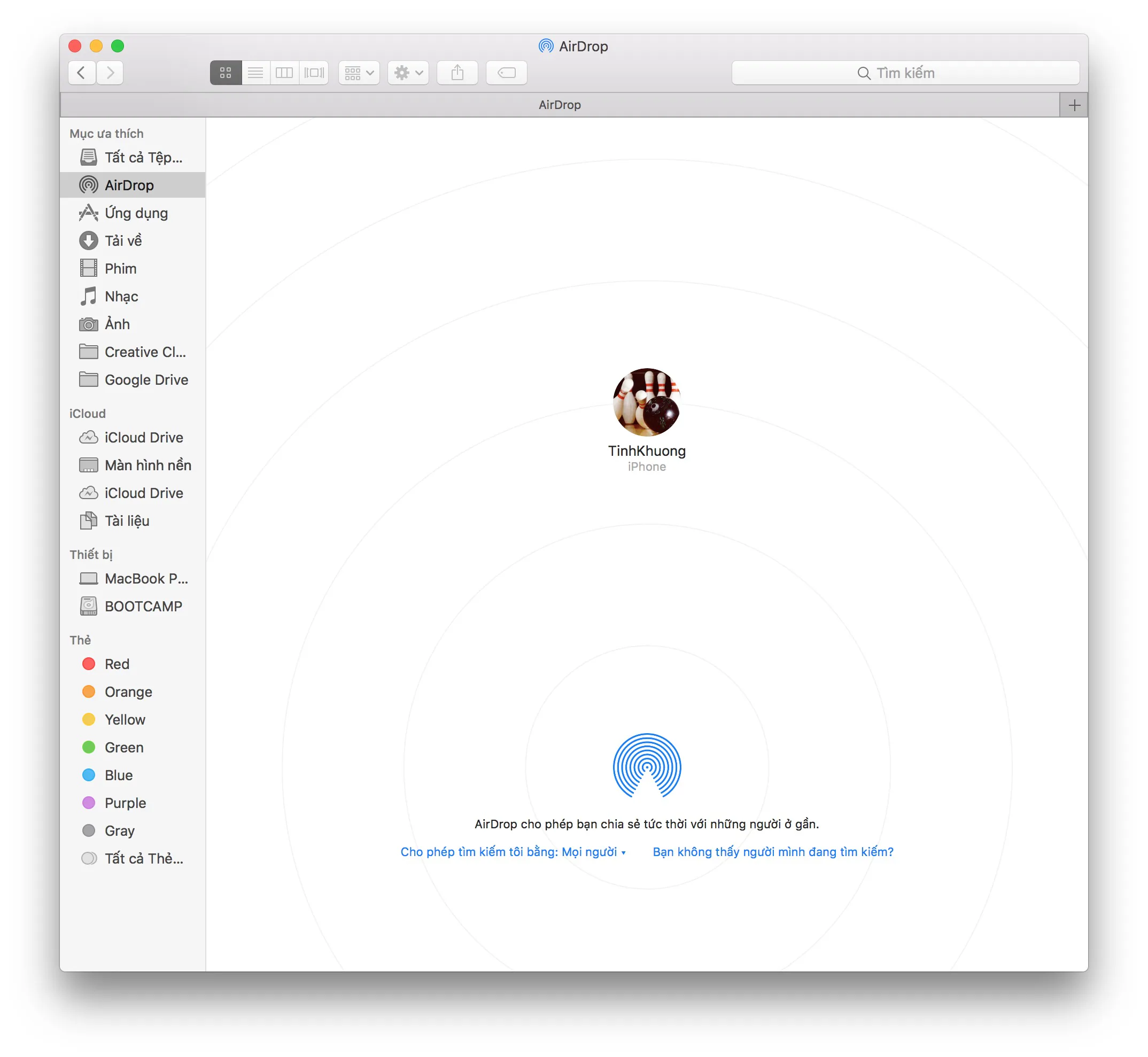The image size is (1148, 1057).
Task: Open the gear action menu
Action: (408, 73)
